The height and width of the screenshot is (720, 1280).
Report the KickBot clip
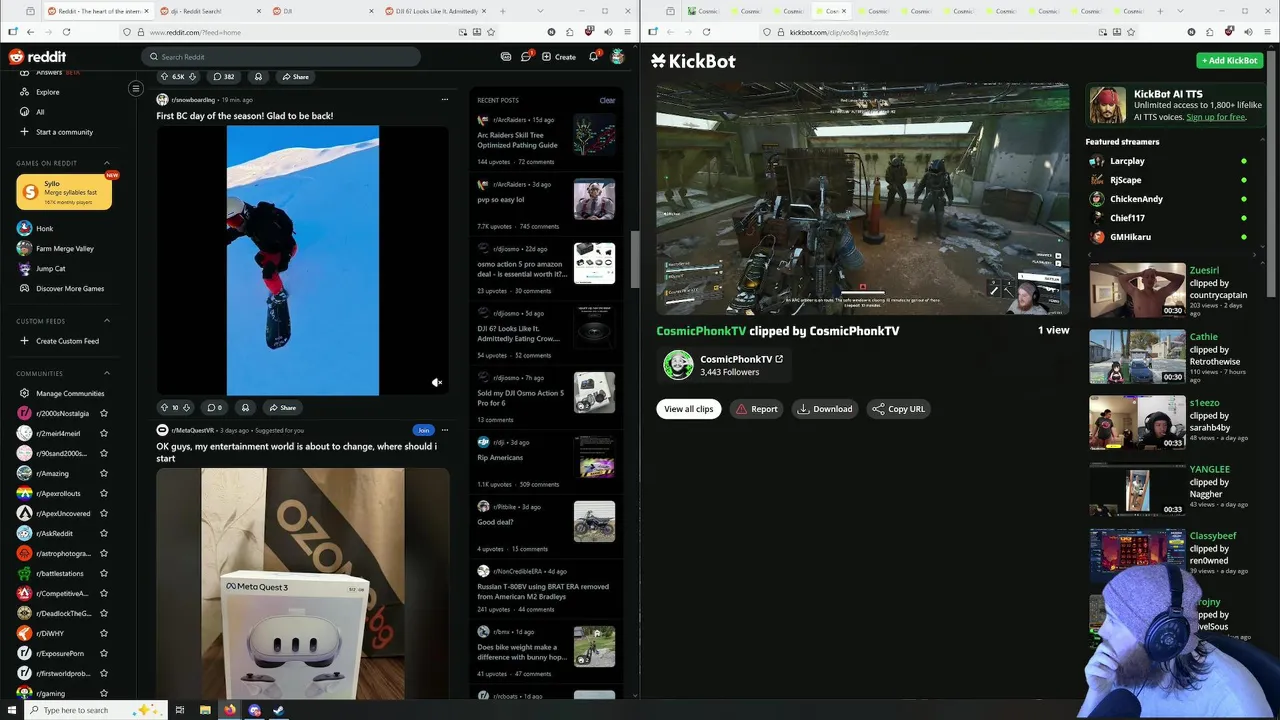coord(757,409)
